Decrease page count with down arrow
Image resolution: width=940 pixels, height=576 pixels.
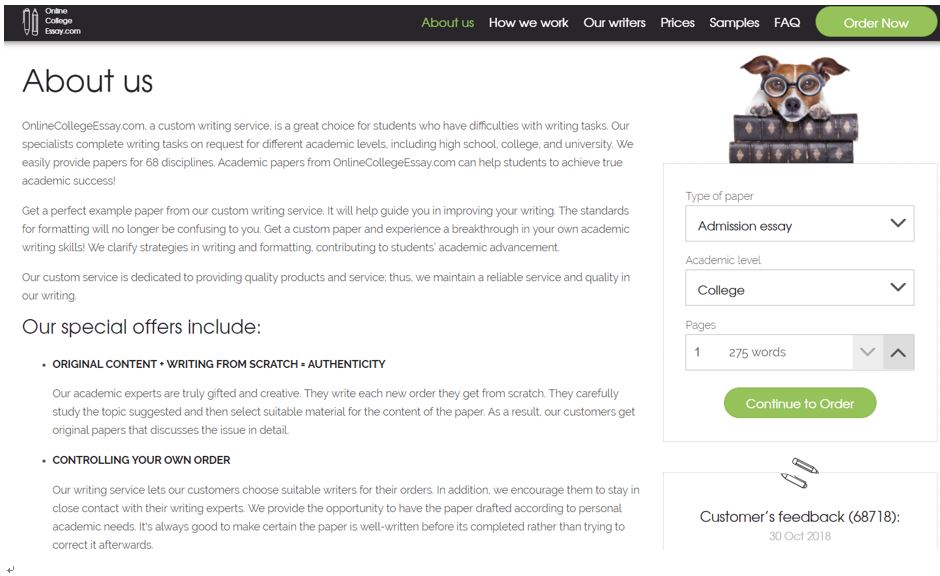tap(867, 352)
